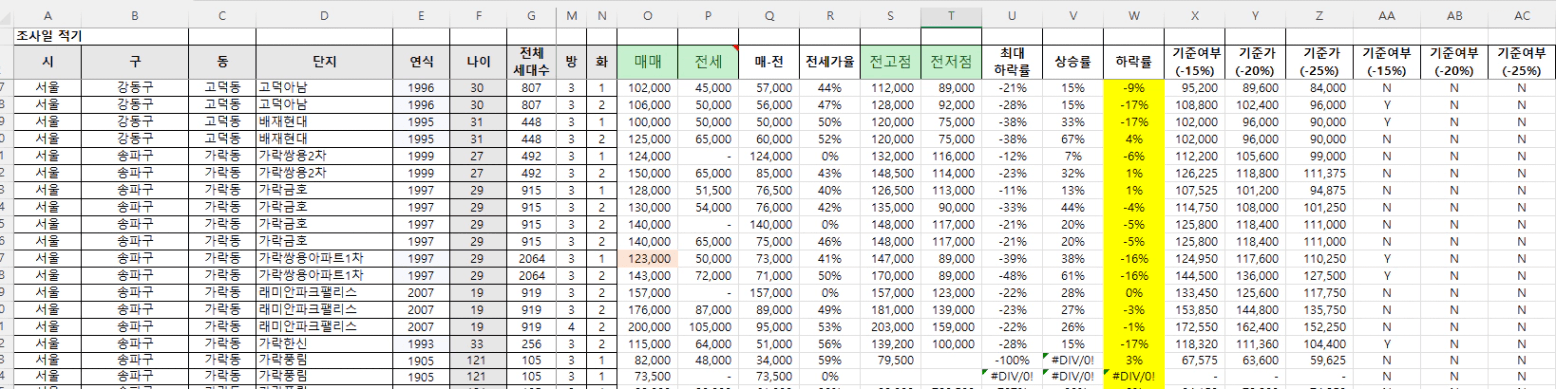Viewport: 1556px width, 389px height.
Task: Click the 상승률 header cell
Action: [1072, 61]
